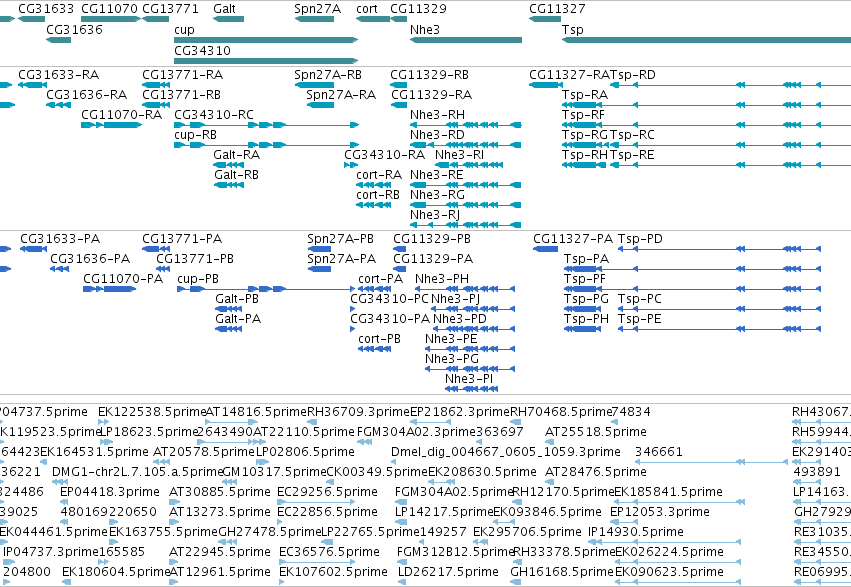
Task: Click EST label EK185841.5prime
Action: click(x=669, y=493)
